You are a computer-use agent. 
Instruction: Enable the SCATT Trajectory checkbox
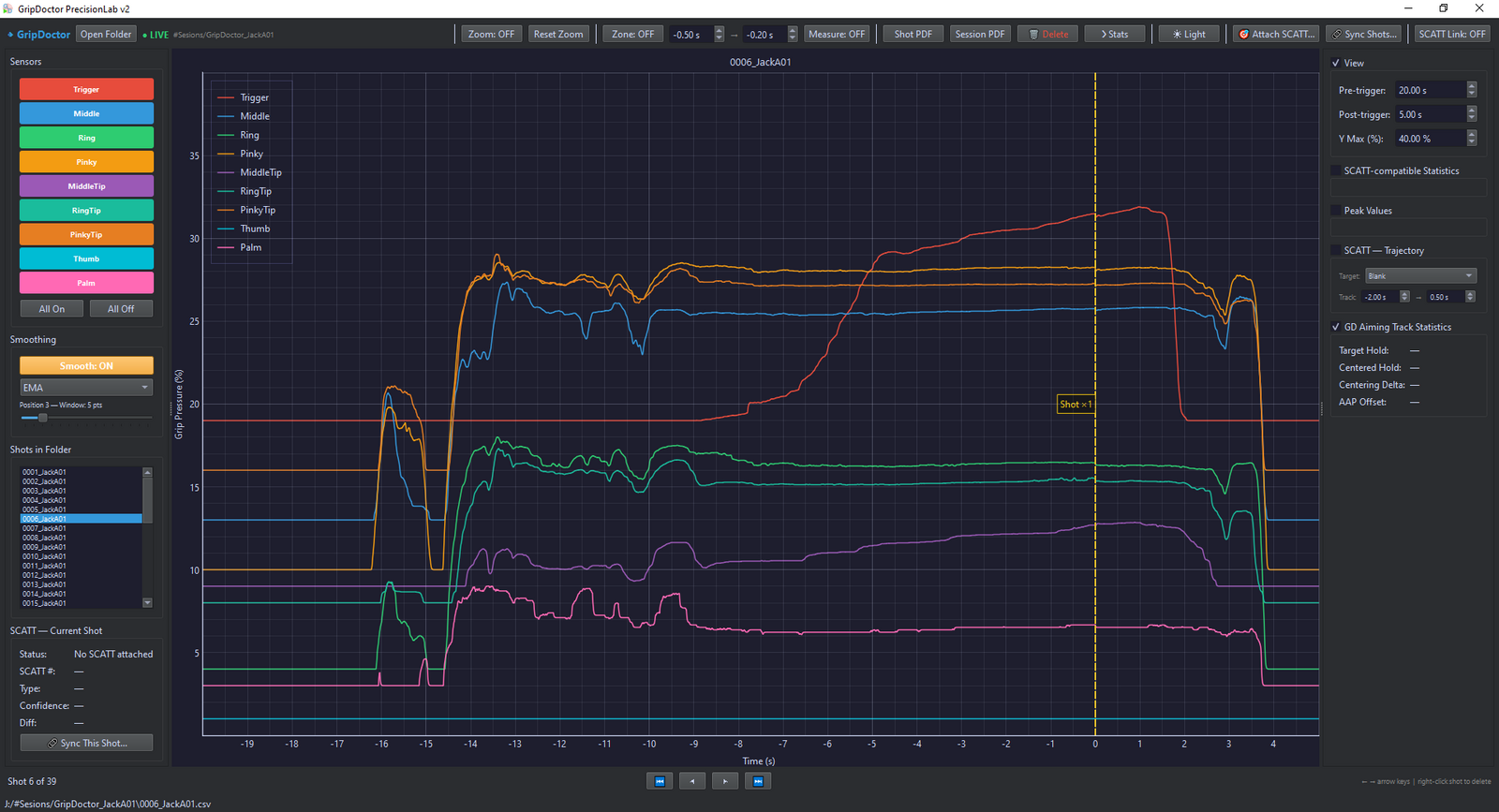pos(1336,250)
